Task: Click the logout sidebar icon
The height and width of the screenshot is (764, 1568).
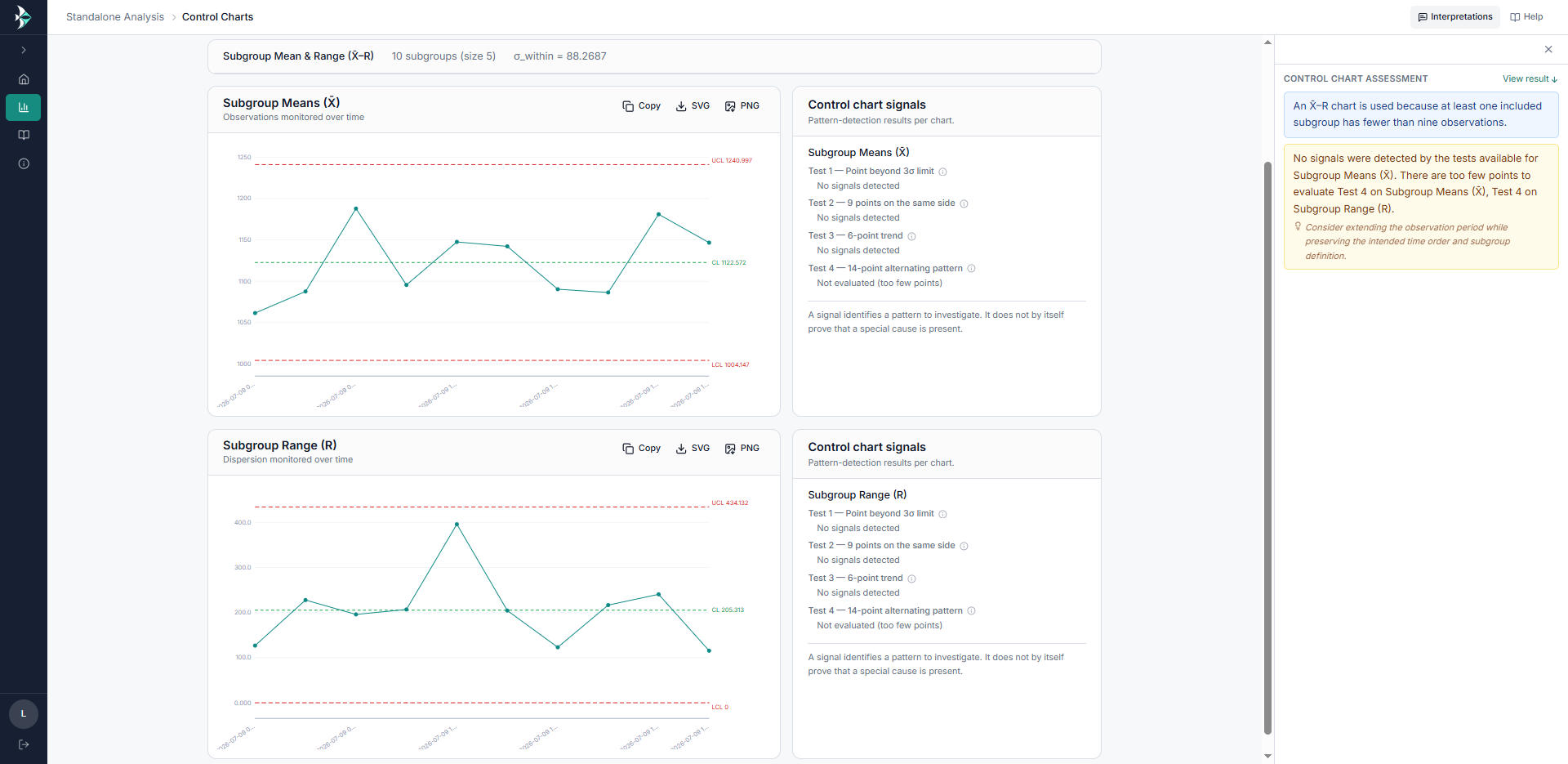Action: (x=24, y=744)
